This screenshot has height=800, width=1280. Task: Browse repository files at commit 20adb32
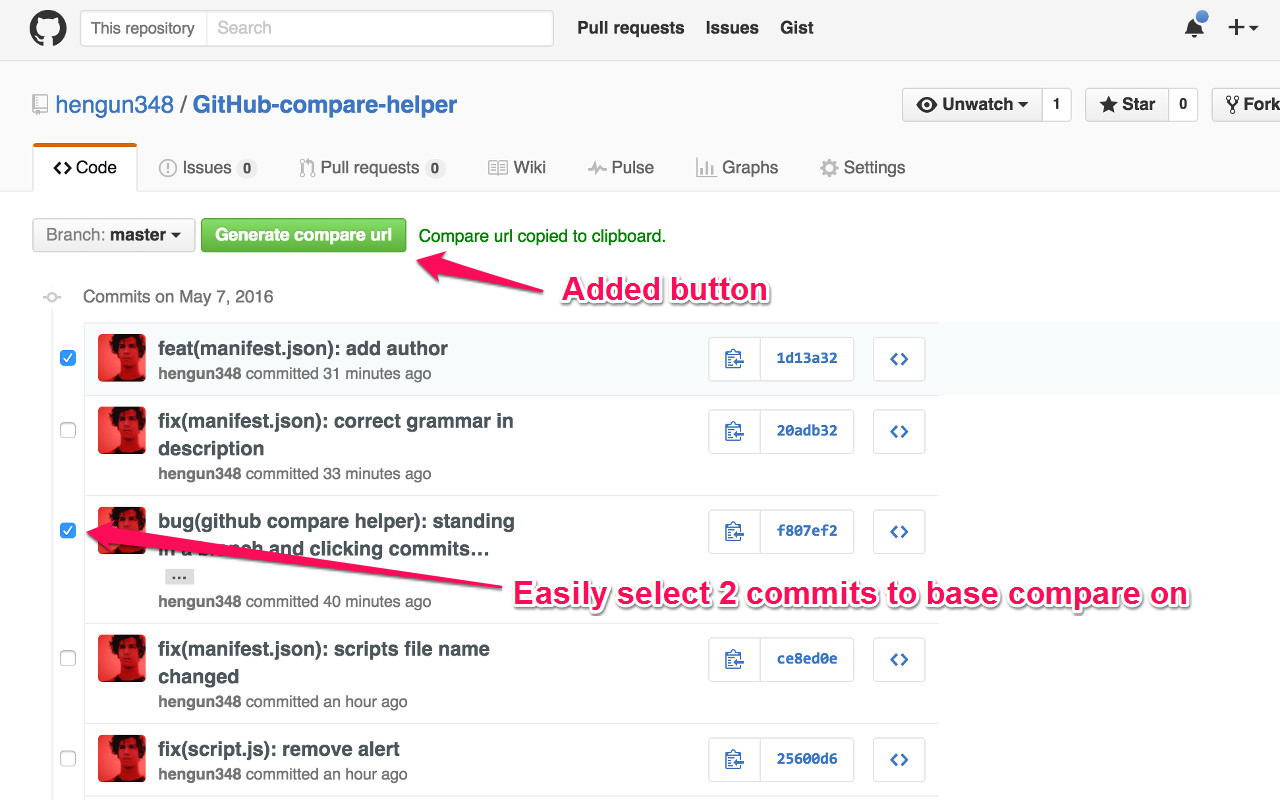tap(899, 431)
